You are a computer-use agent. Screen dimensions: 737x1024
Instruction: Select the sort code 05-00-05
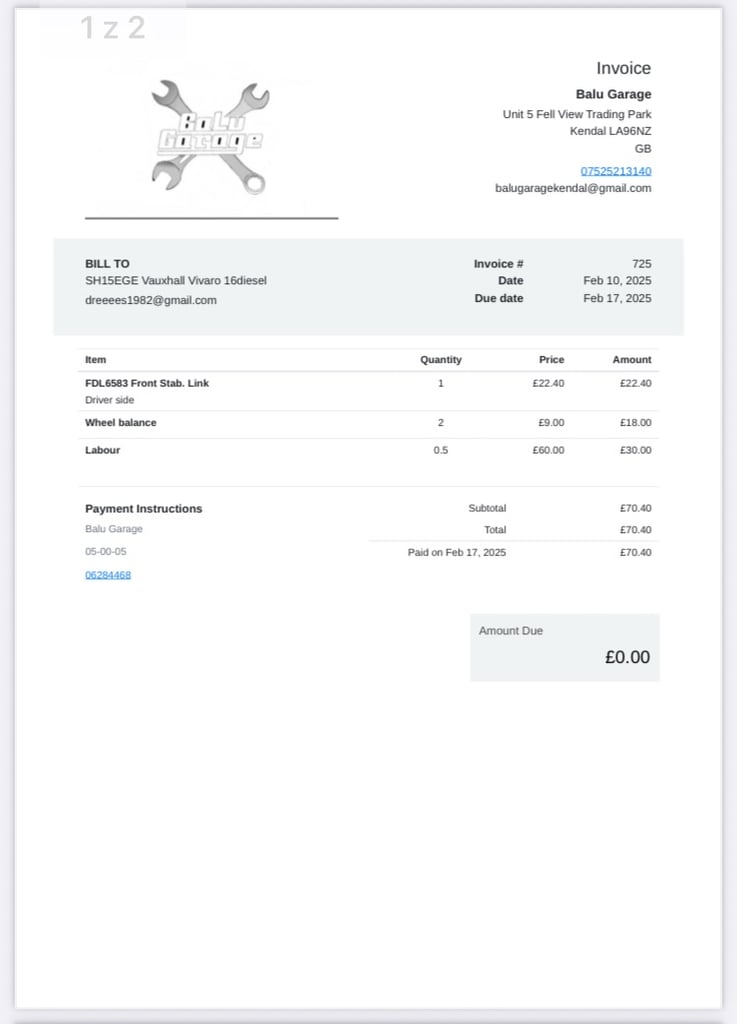coord(106,551)
